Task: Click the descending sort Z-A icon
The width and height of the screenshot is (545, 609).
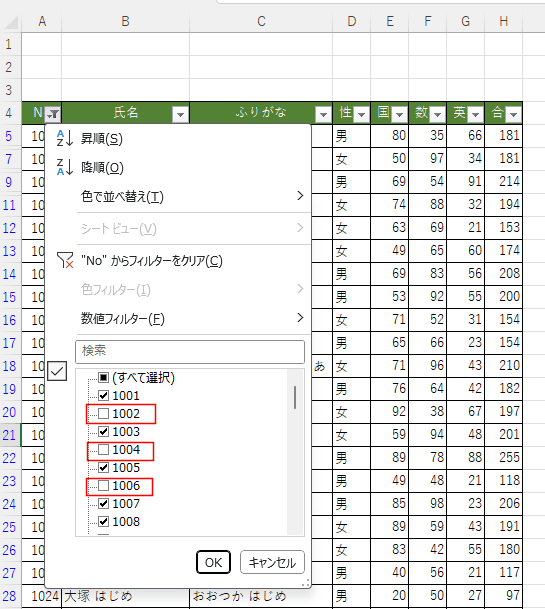Action: (65, 167)
